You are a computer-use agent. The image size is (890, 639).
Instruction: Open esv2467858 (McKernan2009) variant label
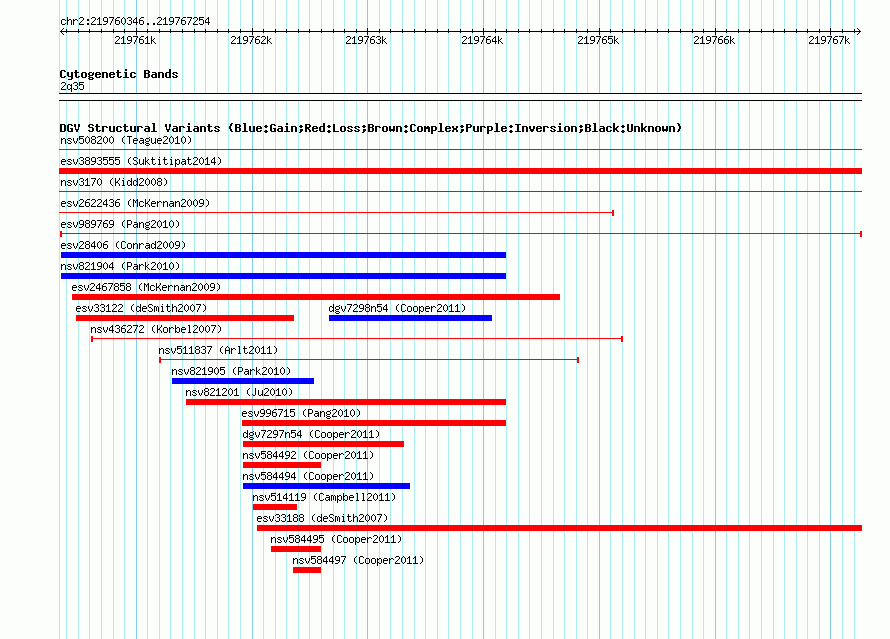pyautogui.click(x=146, y=287)
